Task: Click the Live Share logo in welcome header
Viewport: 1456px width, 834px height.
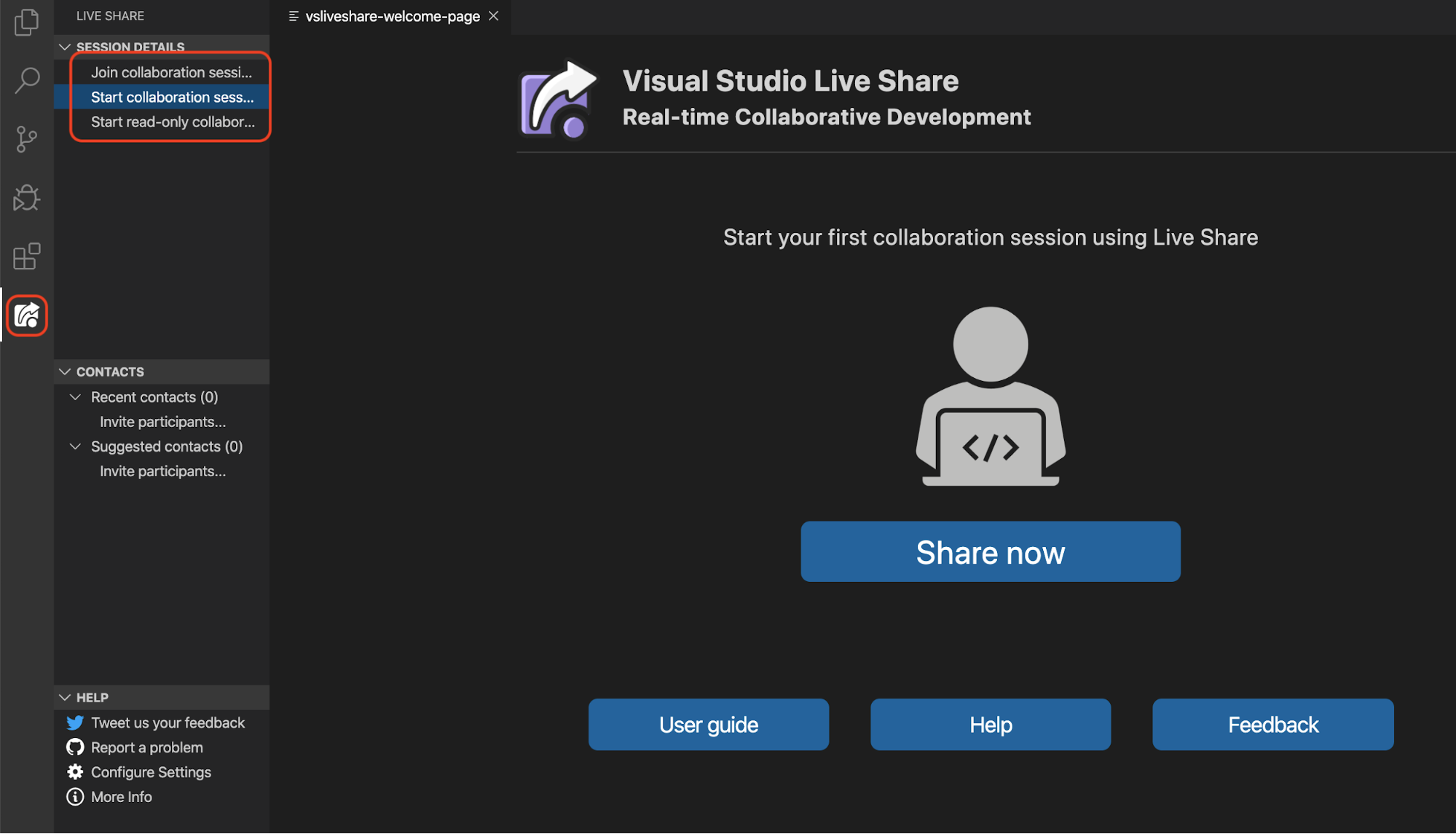Action: point(559,100)
